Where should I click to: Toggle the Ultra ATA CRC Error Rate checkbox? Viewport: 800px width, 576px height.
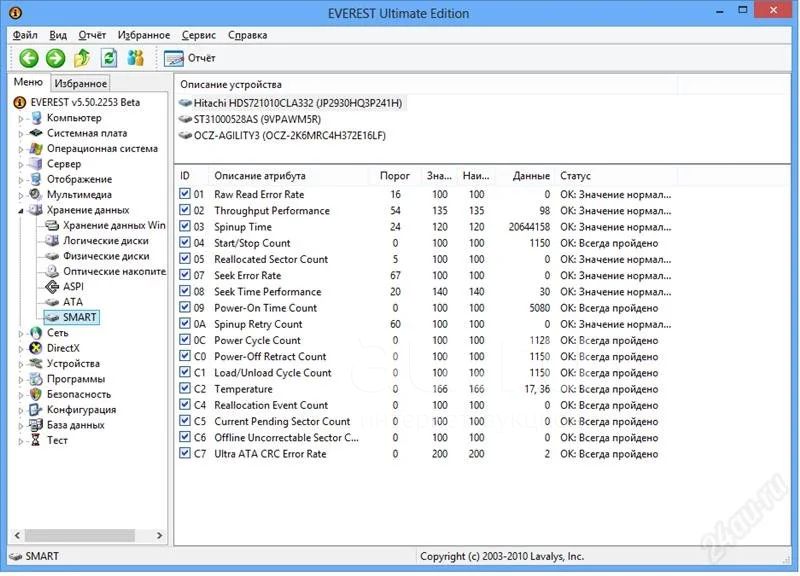click(x=185, y=454)
